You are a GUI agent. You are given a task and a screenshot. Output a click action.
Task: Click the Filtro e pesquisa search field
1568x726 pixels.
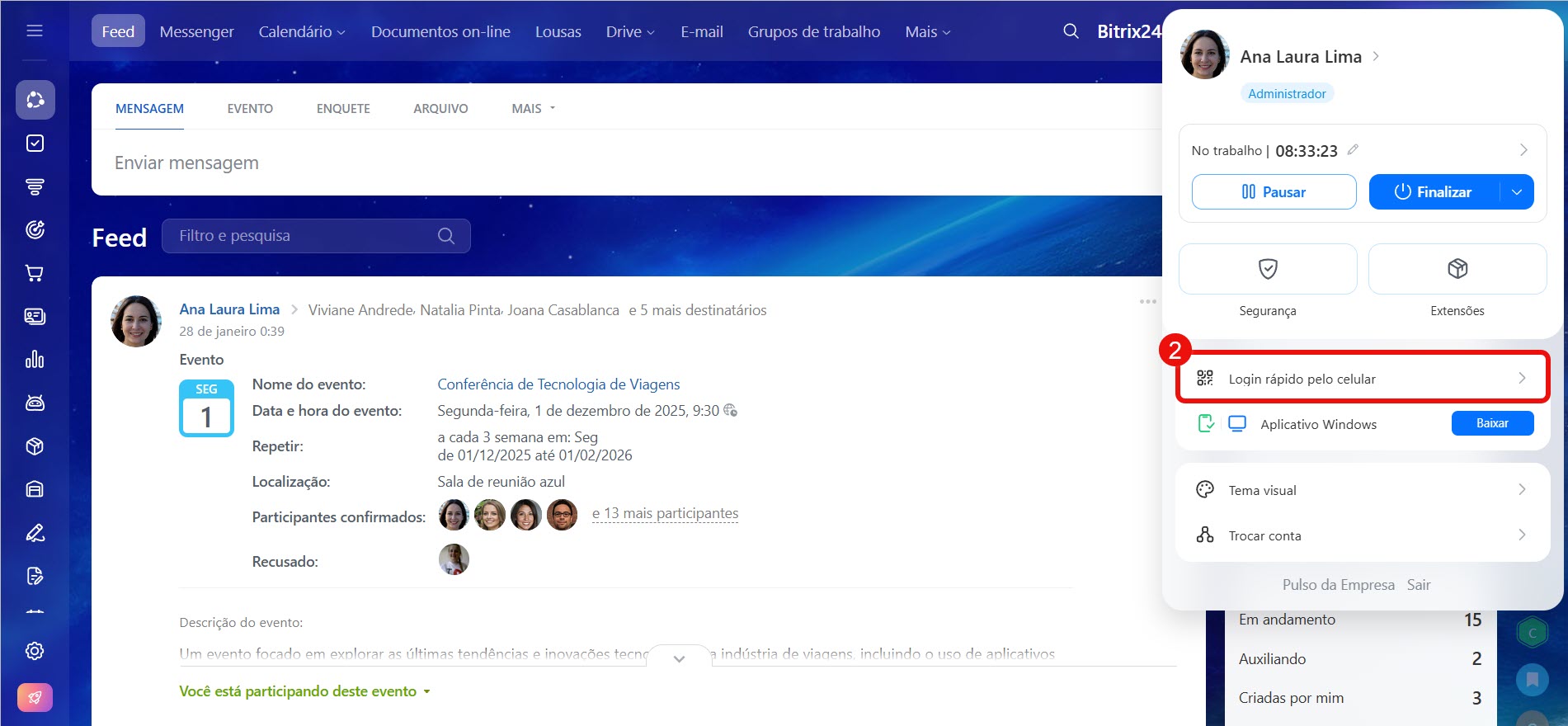[305, 236]
